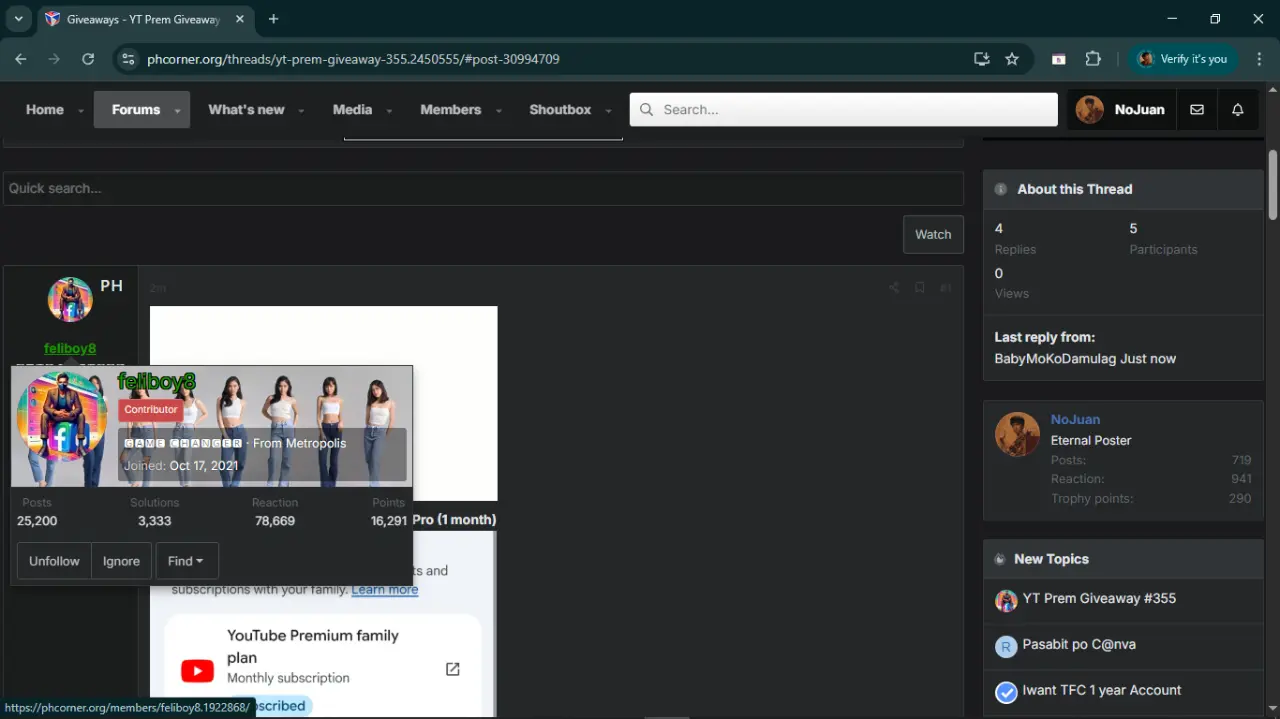Image resolution: width=1280 pixels, height=719 pixels.
Task: Install the app icon in address bar
Action: pyautogui.click(x=981, y=59)
